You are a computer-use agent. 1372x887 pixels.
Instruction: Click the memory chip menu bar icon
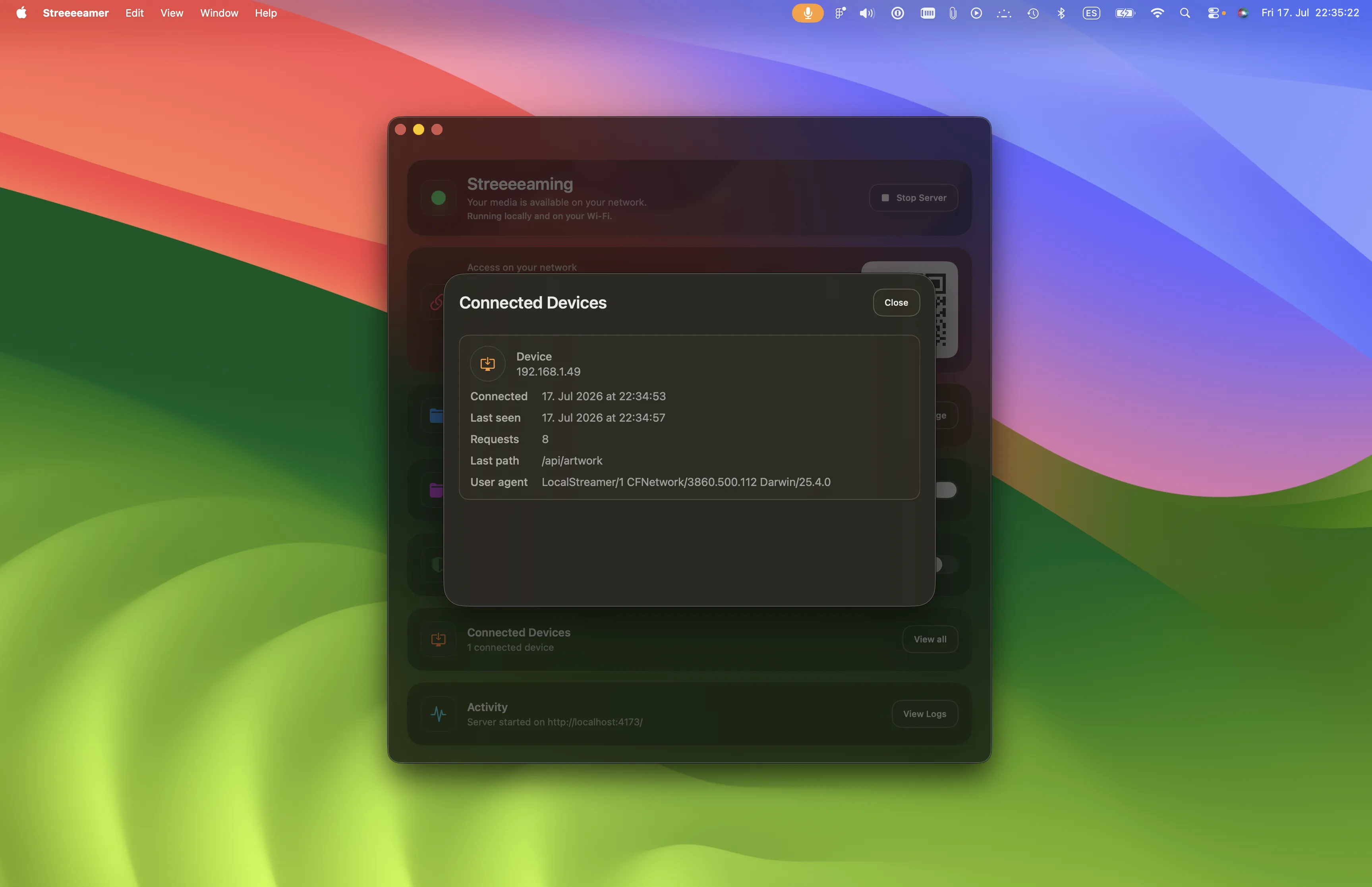[927, 13]
